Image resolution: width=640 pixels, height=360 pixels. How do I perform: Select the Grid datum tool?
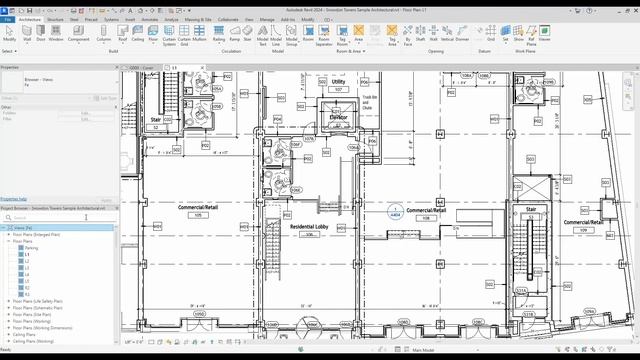point(491,33)
